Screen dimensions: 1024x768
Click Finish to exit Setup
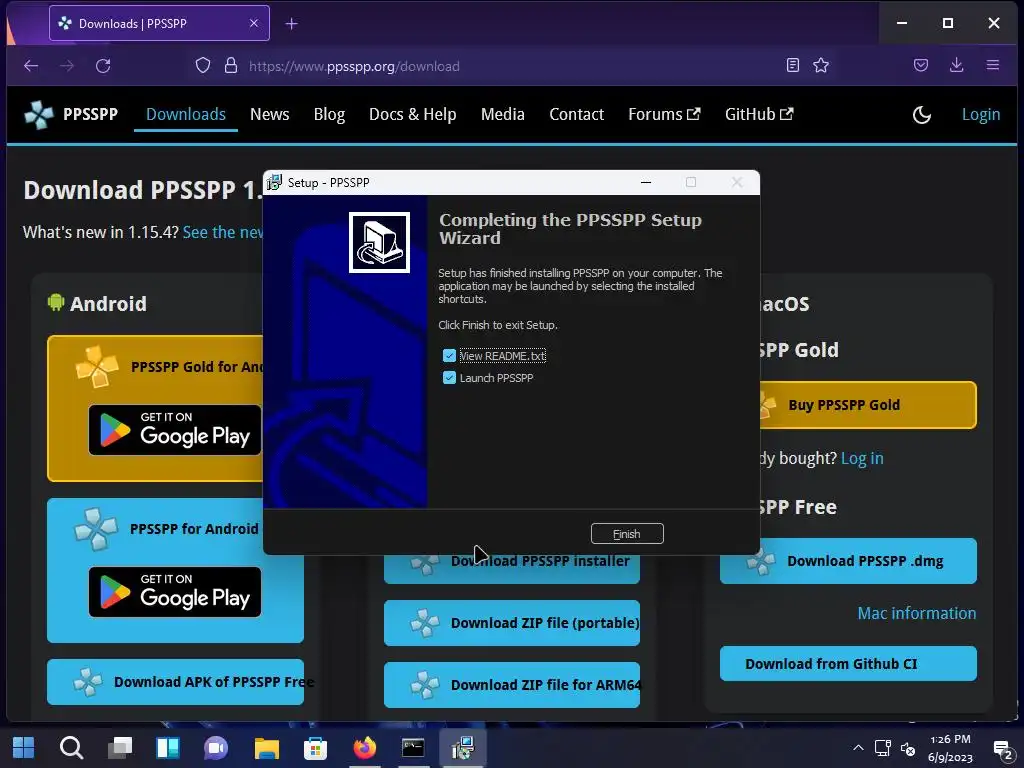627,534
